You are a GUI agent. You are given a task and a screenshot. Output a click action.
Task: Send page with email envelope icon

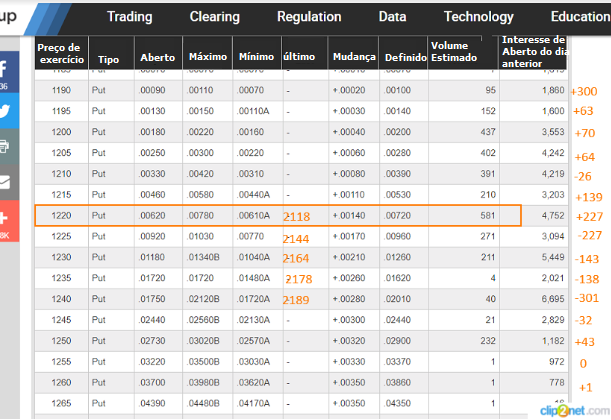click(5, 182)
